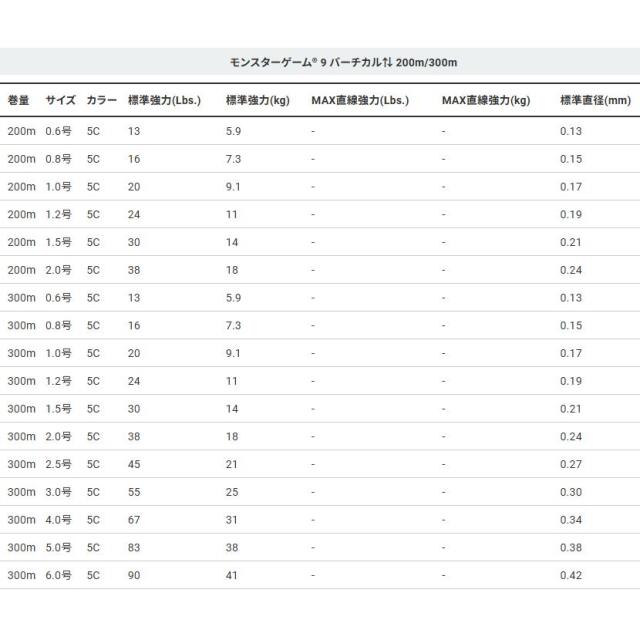Click 0.24 diameter in the 200m 2.0号 row
This screenshot has height=640, width=640.
pyautogui.click(x=571, y=270)
